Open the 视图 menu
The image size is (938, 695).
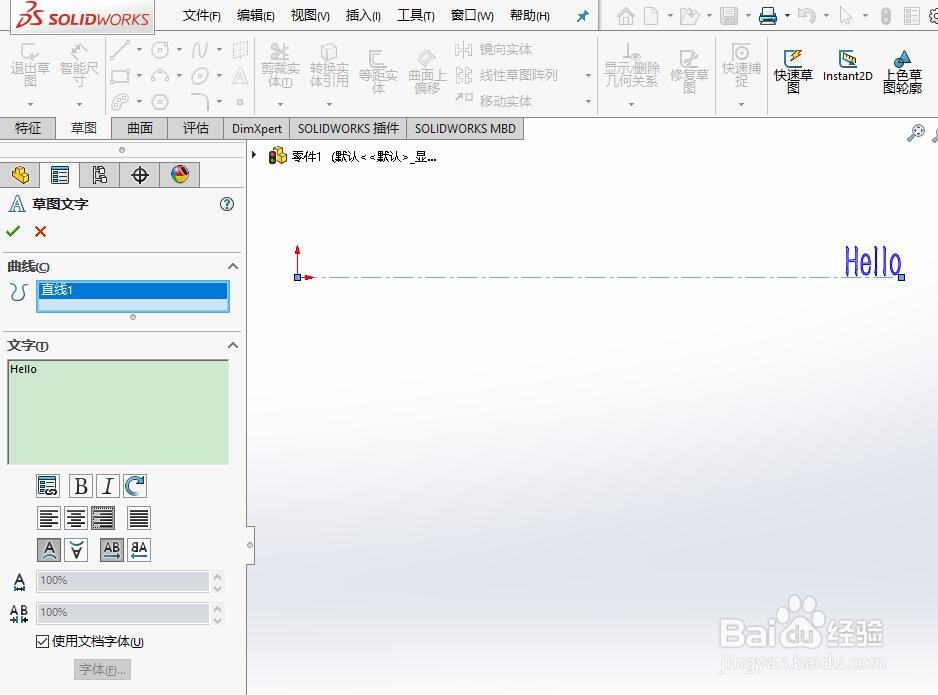click(310, 16)
